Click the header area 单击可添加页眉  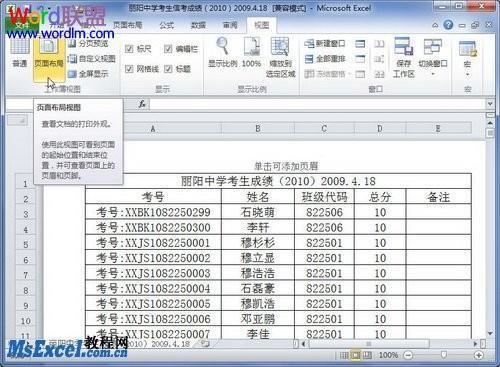(286, 166)
